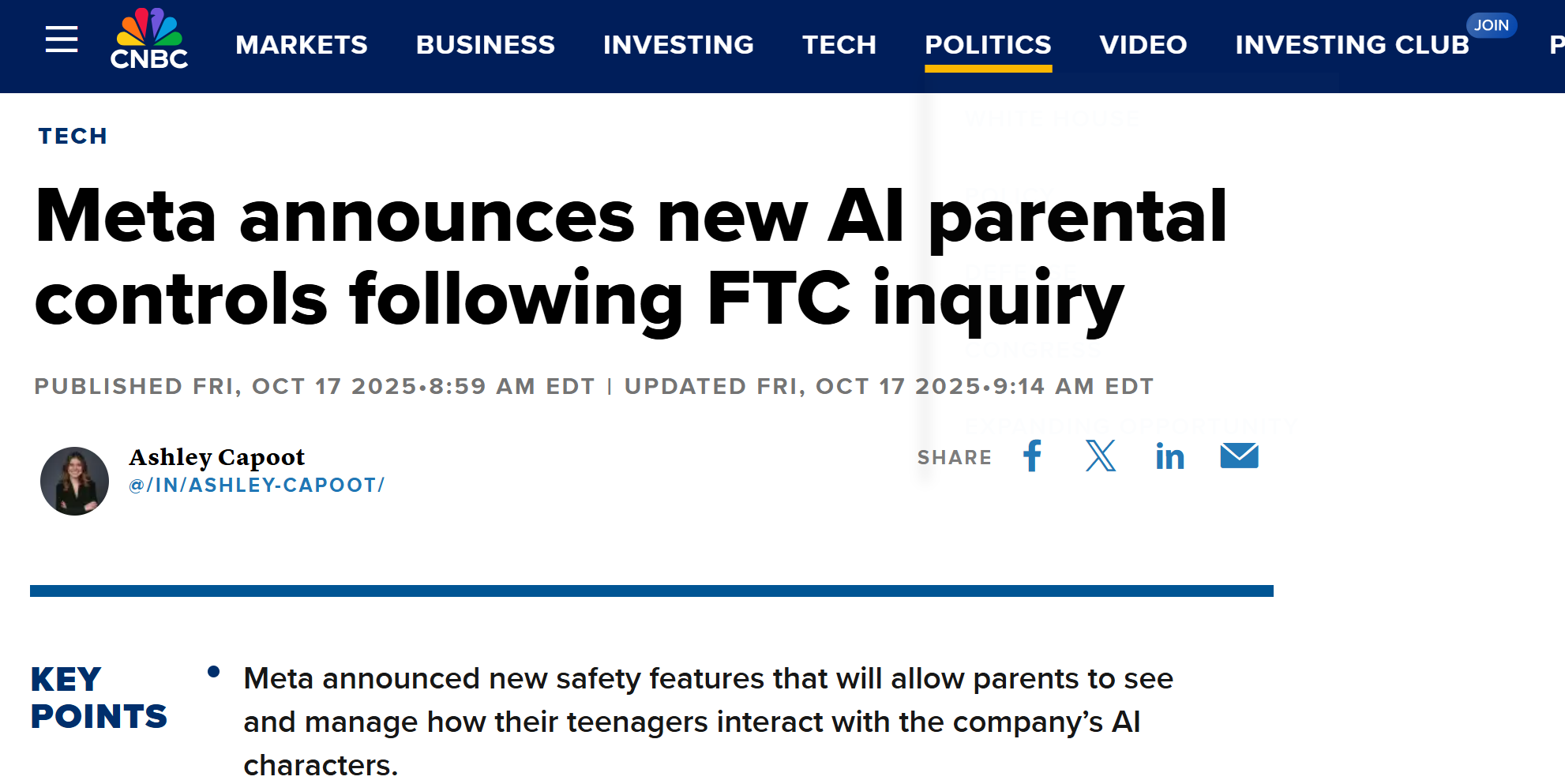The width and height of the screenshot is (1565, 784).
Task: Open Ashley Capoot author page
Action: (x=216, y=457)
